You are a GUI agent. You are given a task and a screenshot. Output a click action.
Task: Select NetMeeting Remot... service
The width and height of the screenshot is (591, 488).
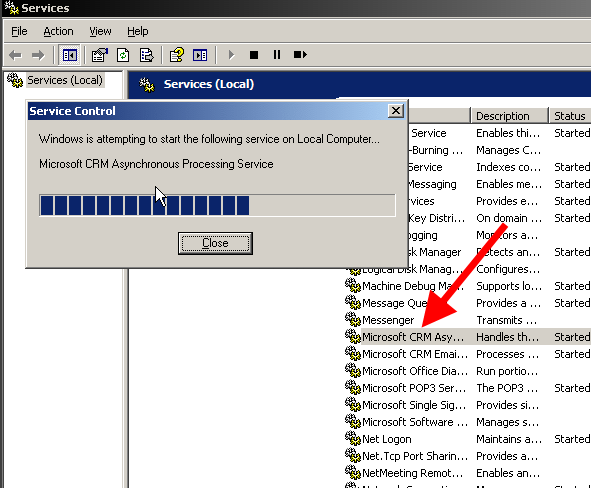tap(412, 473)
